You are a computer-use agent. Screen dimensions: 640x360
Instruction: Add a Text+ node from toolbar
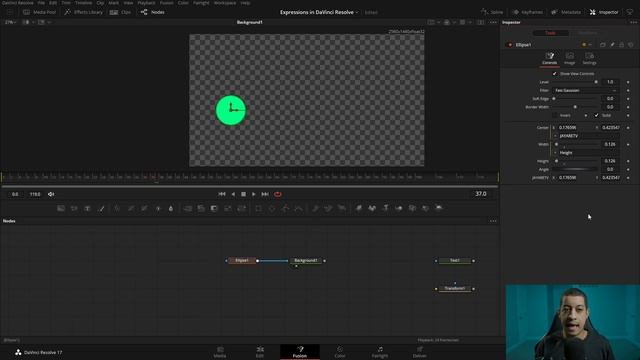tap(87, 209)
